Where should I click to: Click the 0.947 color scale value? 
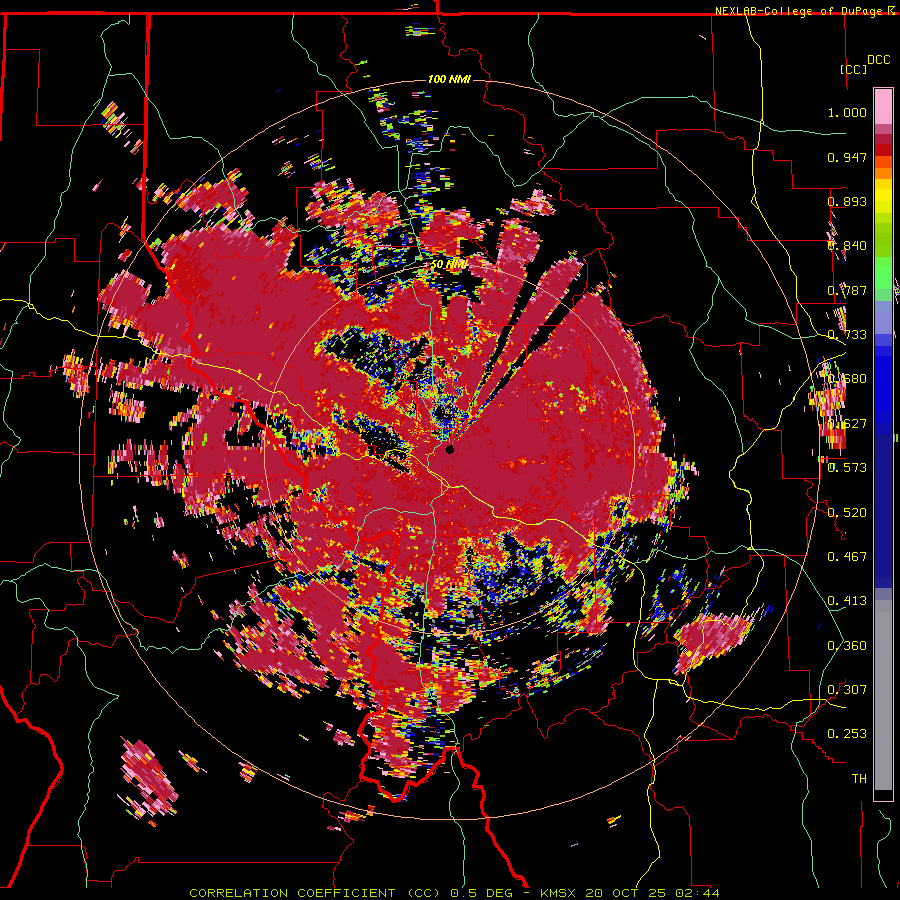(847, 157)
